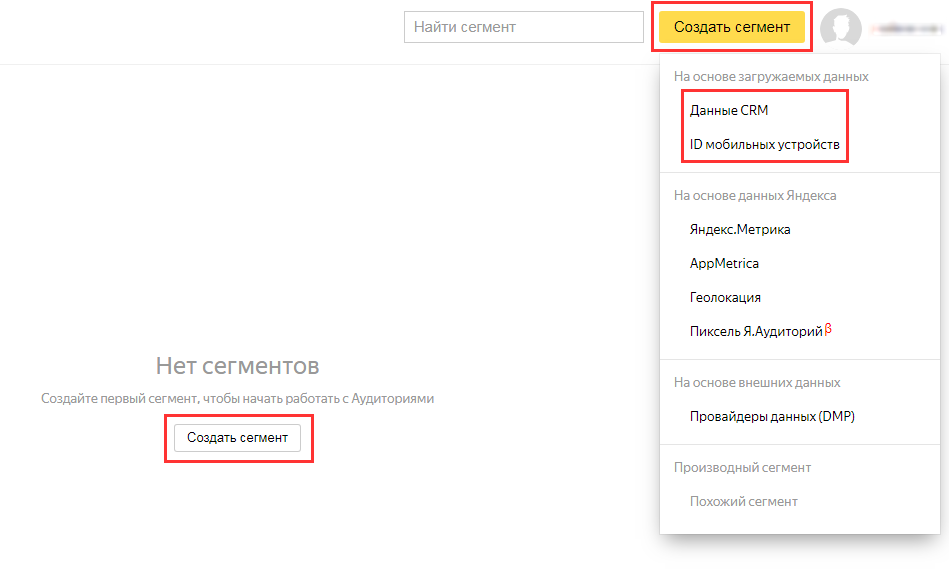Click the На основе данных Яндекса header

[x=755, y=195]
